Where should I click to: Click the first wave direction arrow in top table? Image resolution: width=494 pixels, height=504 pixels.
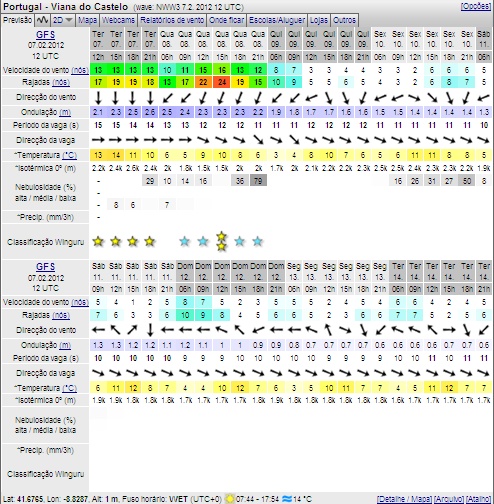[x=98, y=140]
